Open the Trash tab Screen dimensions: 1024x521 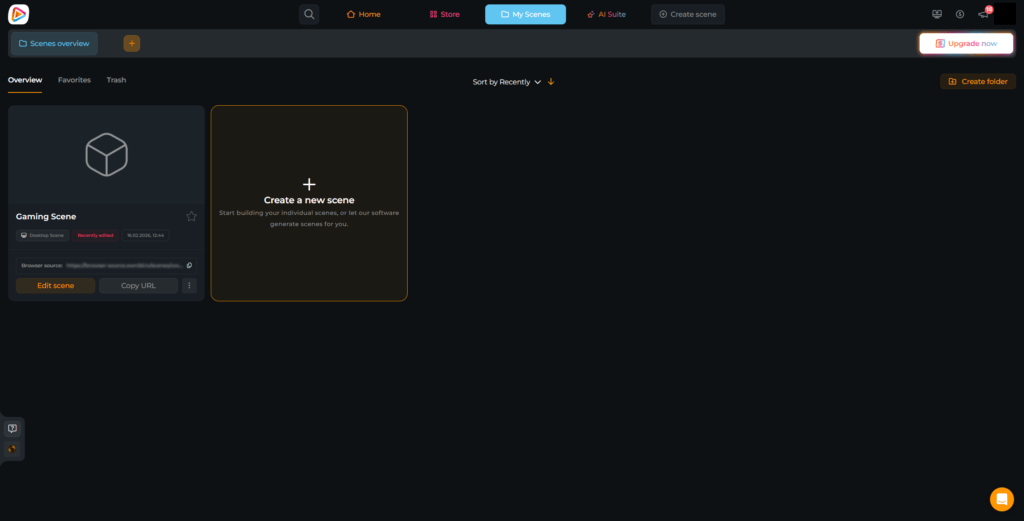(x=116, y=80)
